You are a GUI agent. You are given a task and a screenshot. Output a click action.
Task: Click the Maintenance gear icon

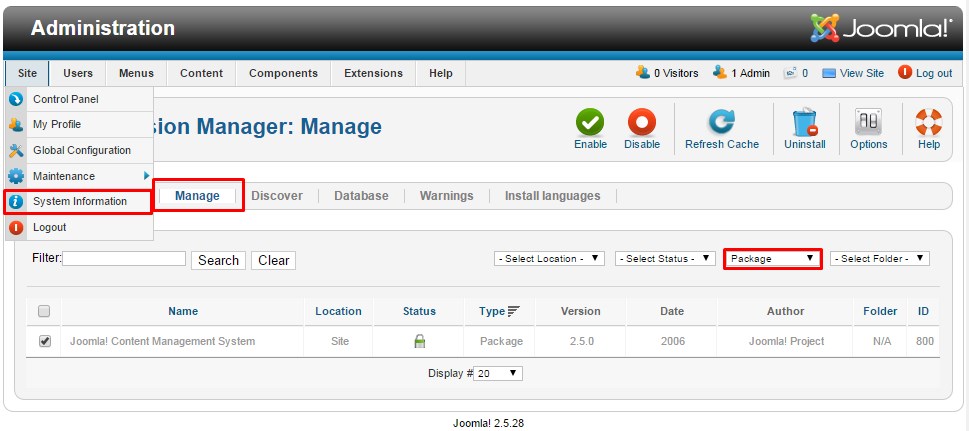pyautogui.click(x=16, y=176)
